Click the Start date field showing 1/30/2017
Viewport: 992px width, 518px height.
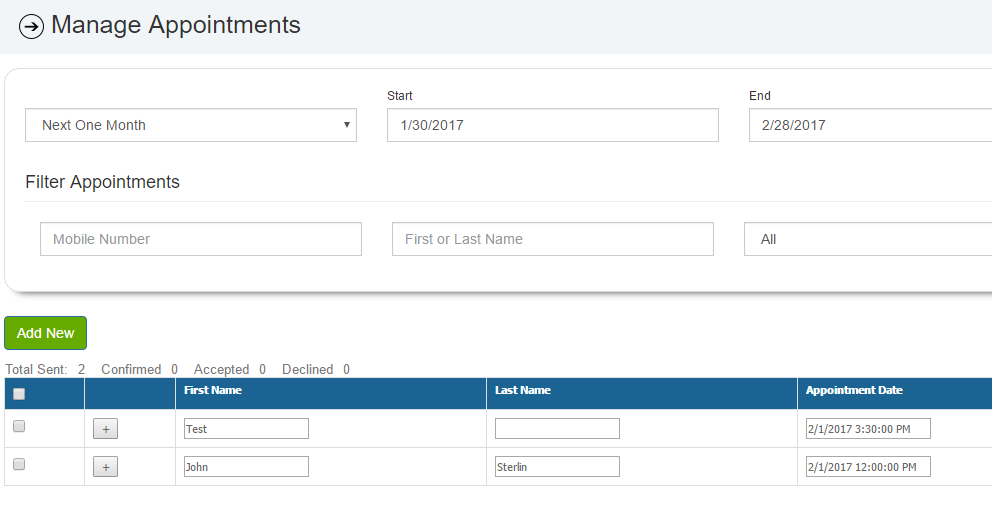(x=553, y=125)
